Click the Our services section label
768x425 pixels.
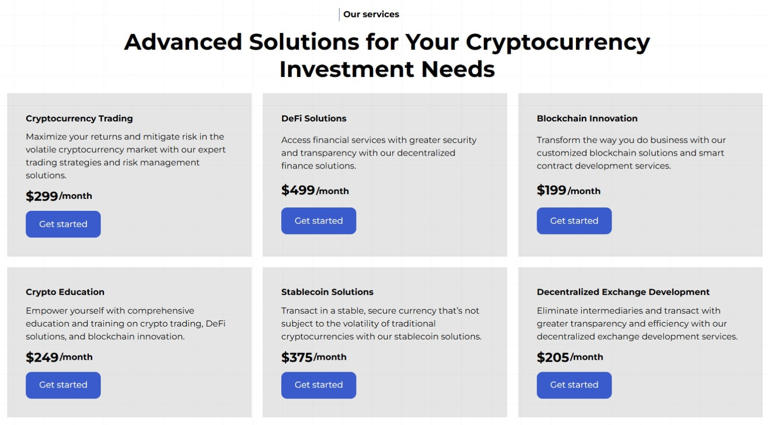click(371, 14)
